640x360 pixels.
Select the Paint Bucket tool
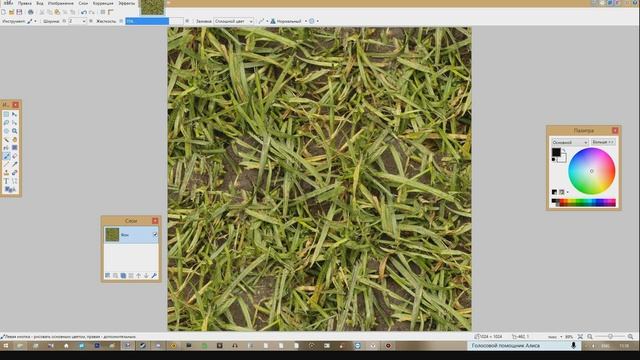point(6,147)
